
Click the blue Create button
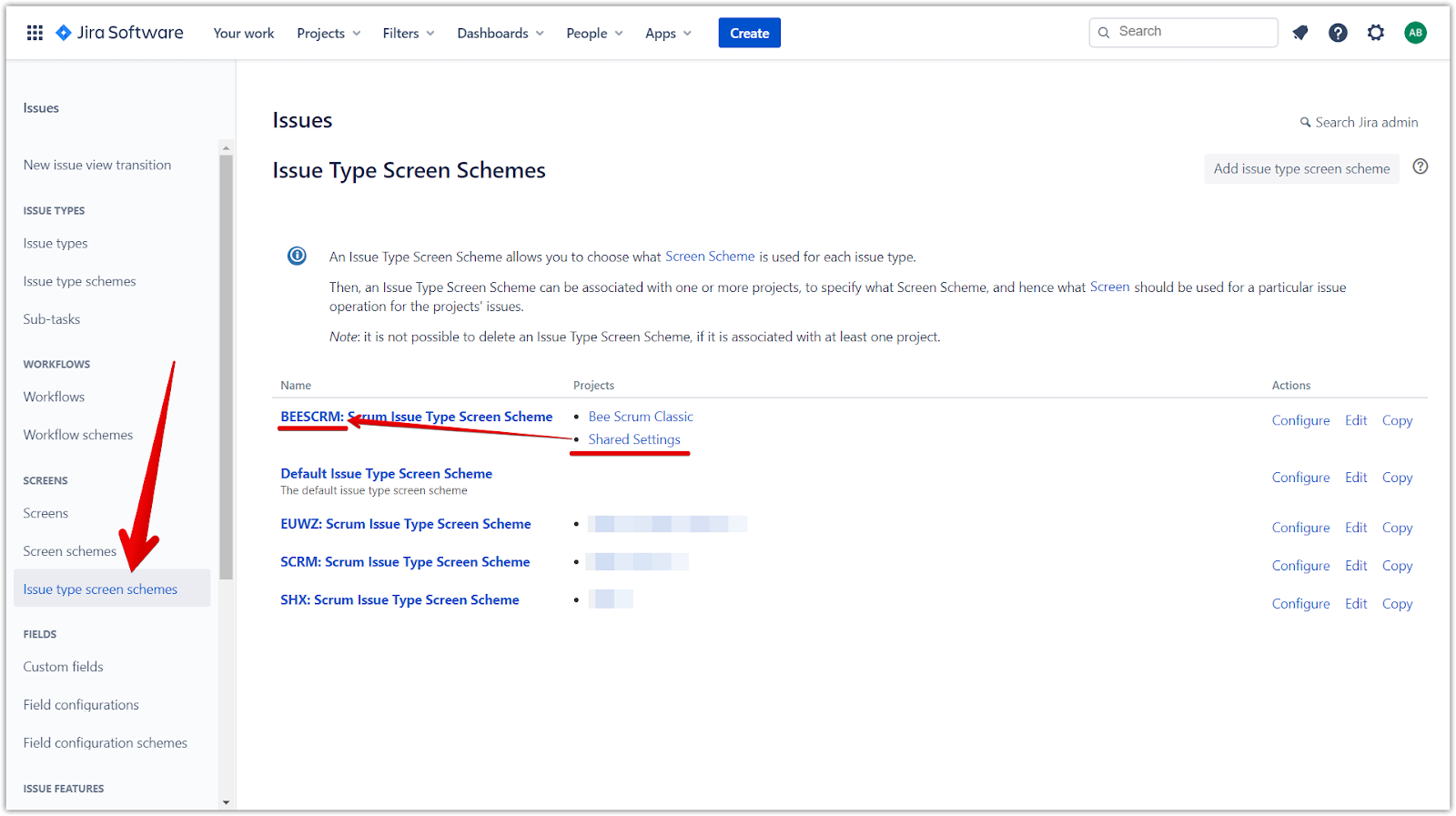(749, 33)
